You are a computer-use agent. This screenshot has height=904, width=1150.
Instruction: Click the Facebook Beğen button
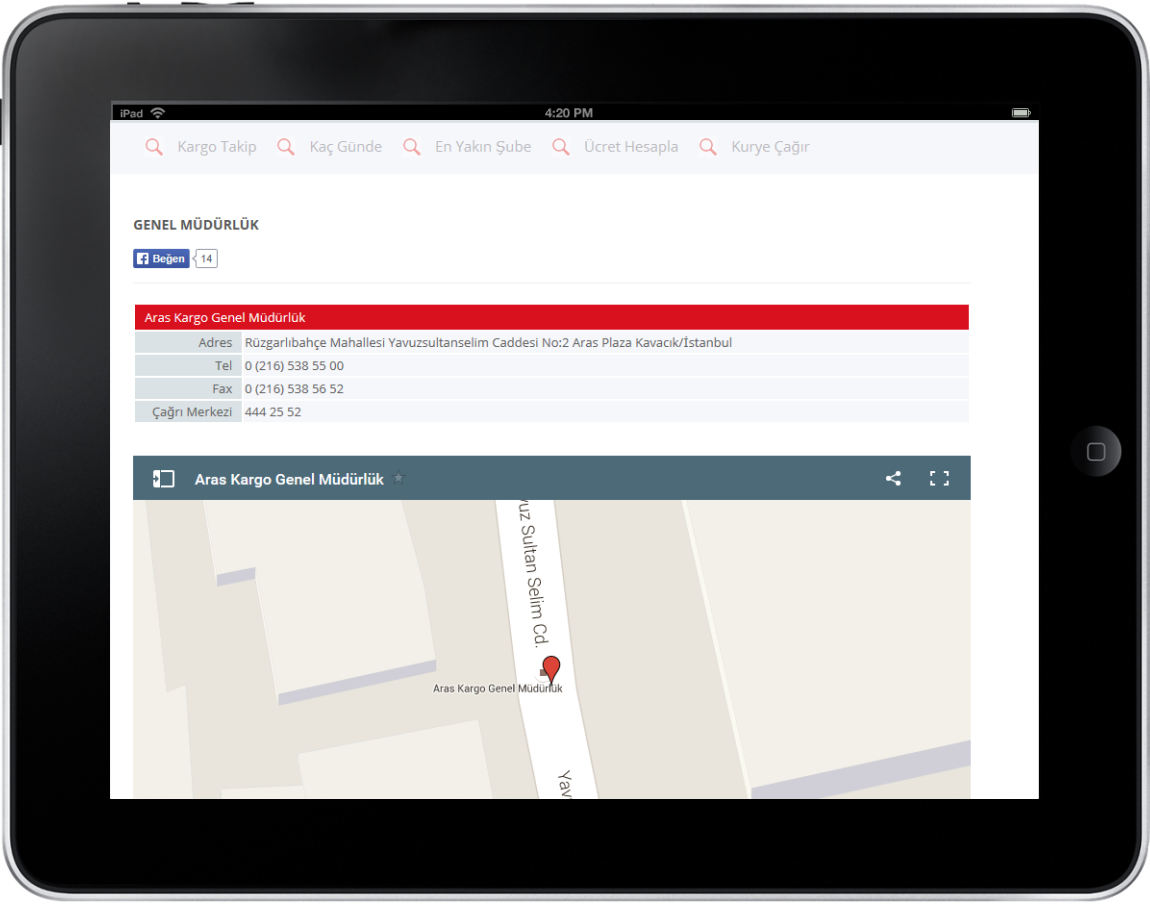[x=161, y=259]
